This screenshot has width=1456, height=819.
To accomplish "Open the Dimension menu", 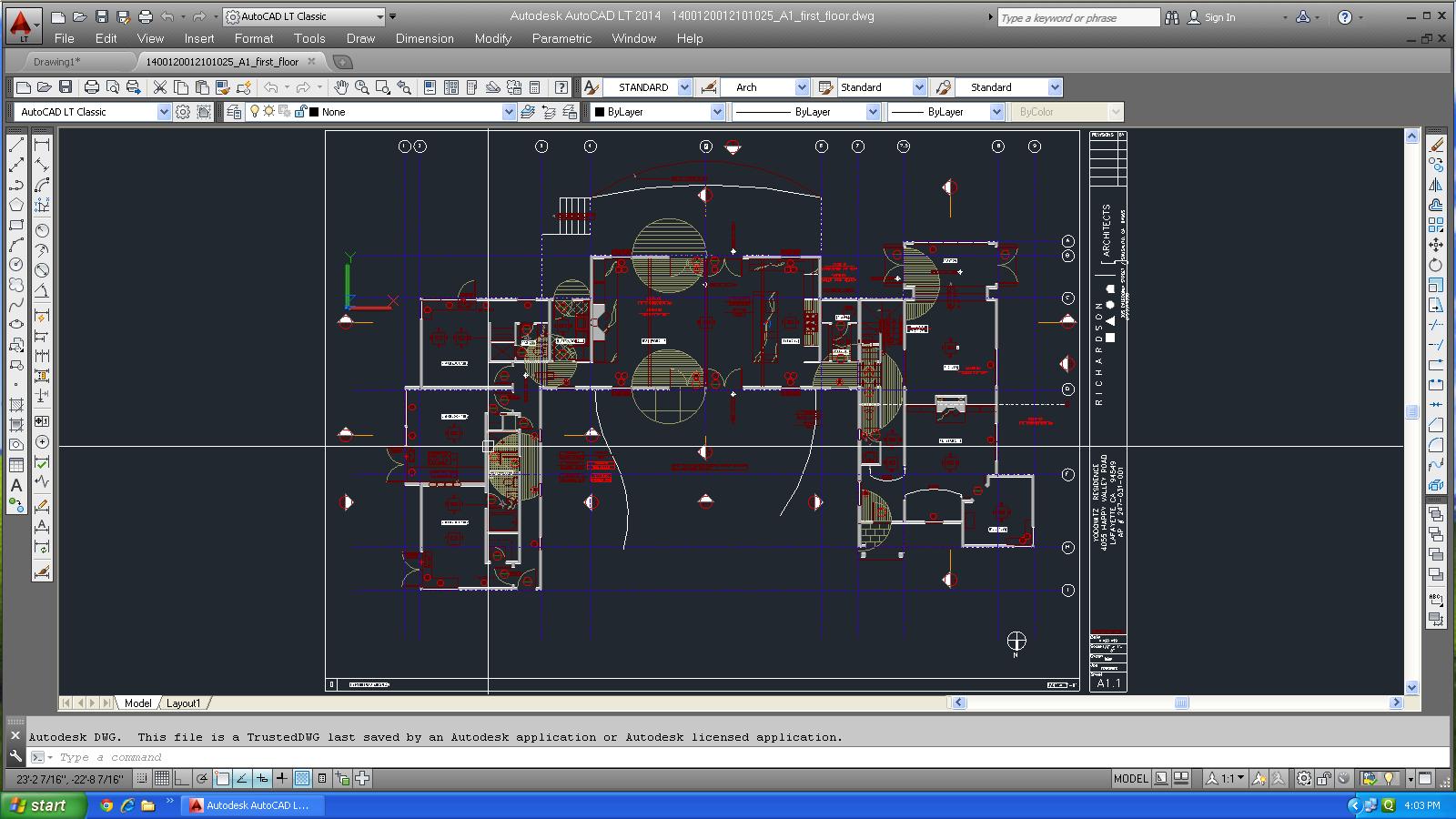I will pos(424,38).
